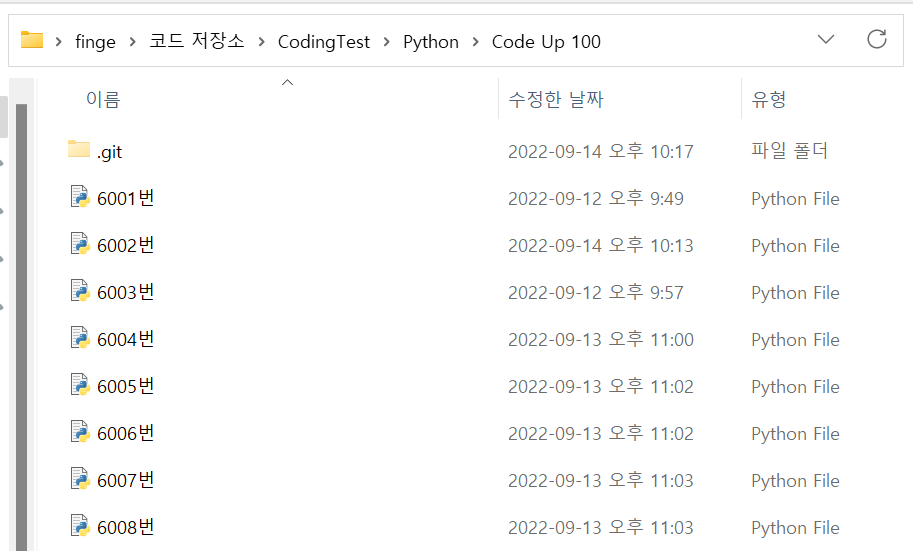Select file name 6001번

coord(126,198)
